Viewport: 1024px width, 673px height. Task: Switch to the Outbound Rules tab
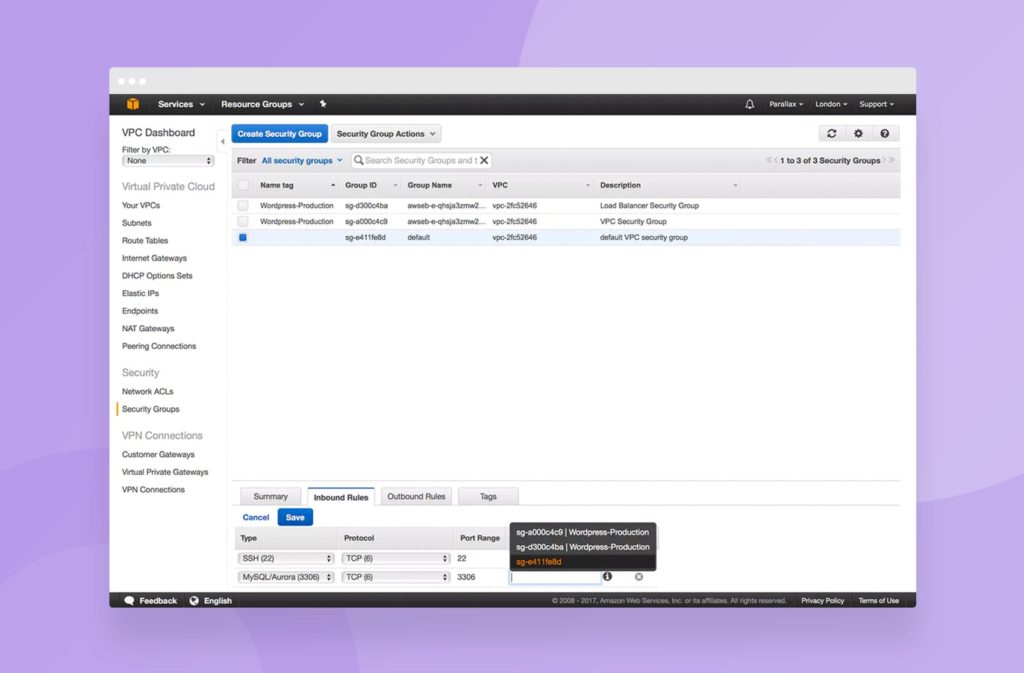[416, 497]
